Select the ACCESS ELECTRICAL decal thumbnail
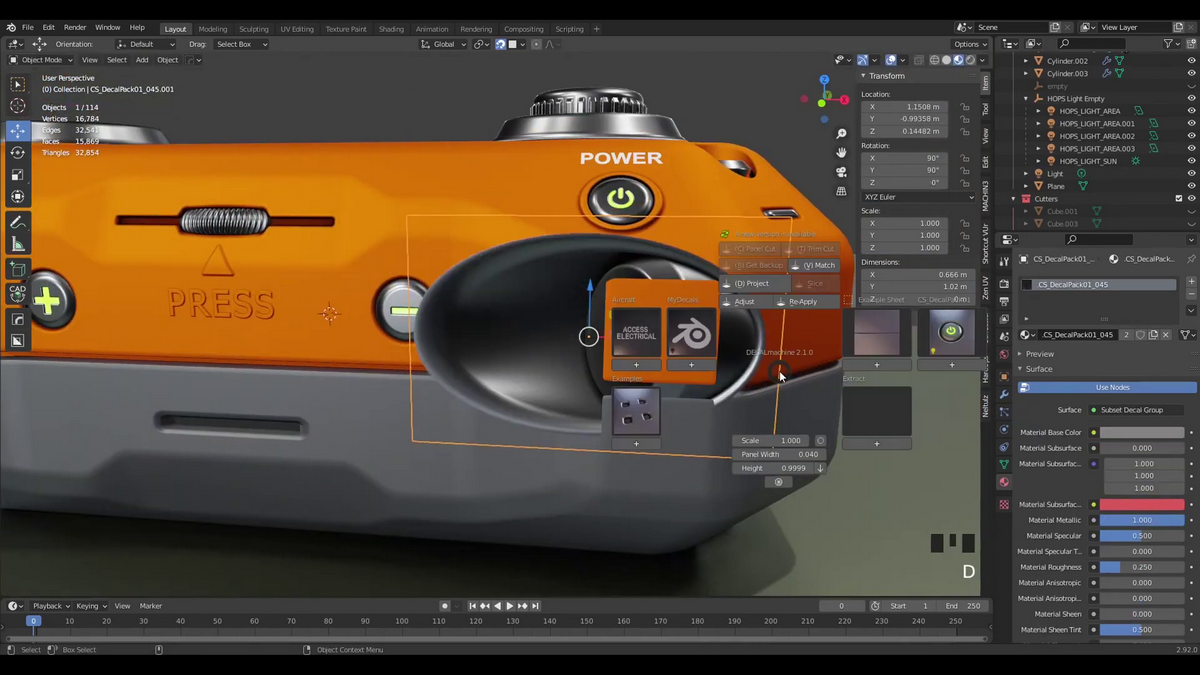Screen dimensions: 1200x675 tap(636, 333)
